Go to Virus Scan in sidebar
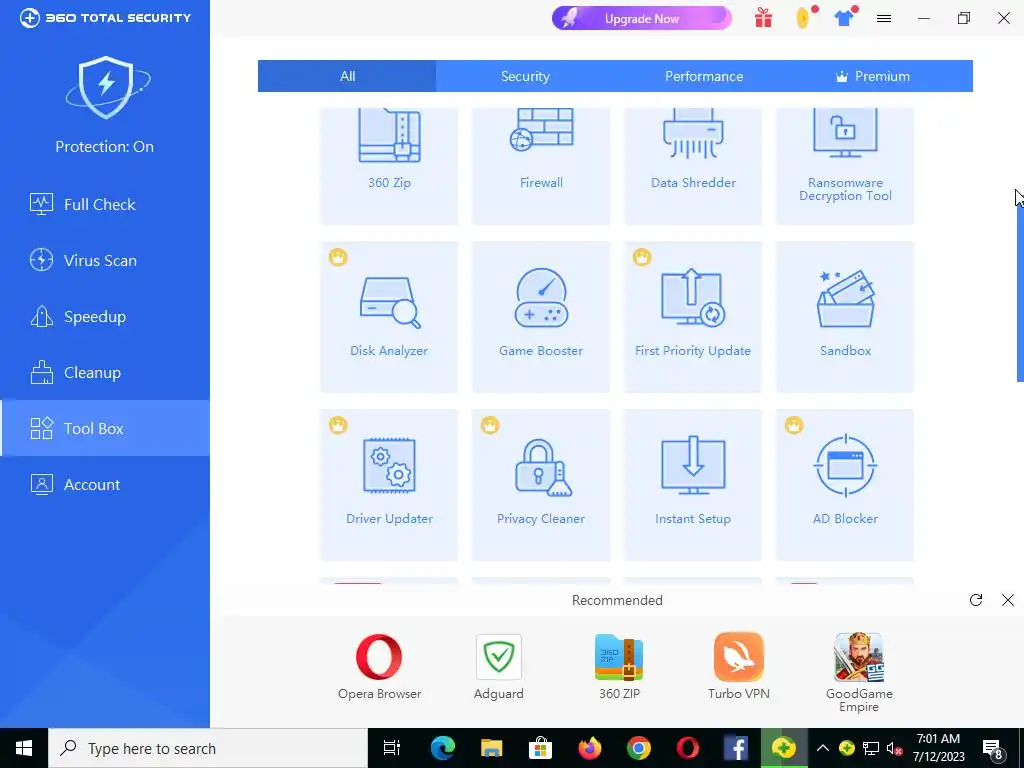The height and width of the screenshot is (768, 1024). pos(104,261)
